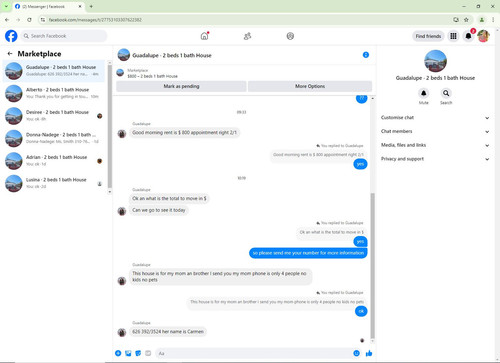Attach a photo using the image icon

(128, 353)
